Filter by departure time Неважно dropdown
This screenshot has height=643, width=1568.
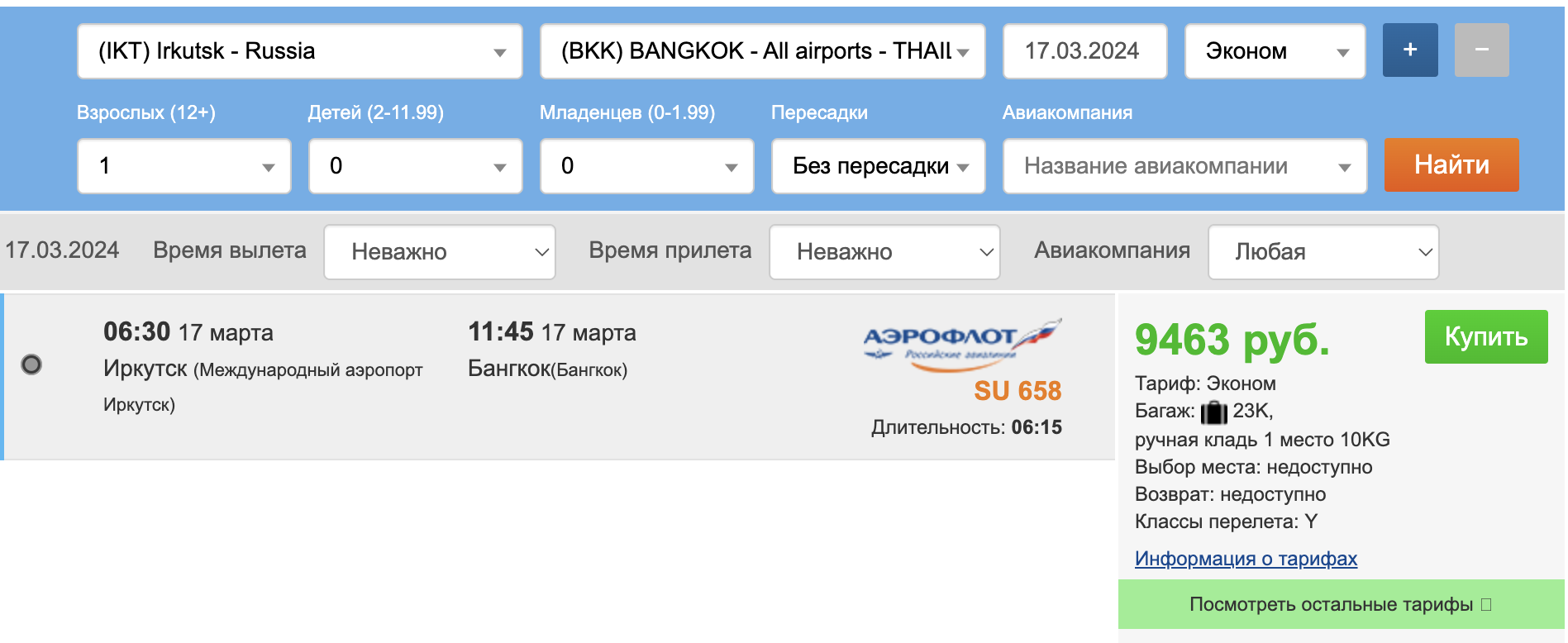point(440,252)
